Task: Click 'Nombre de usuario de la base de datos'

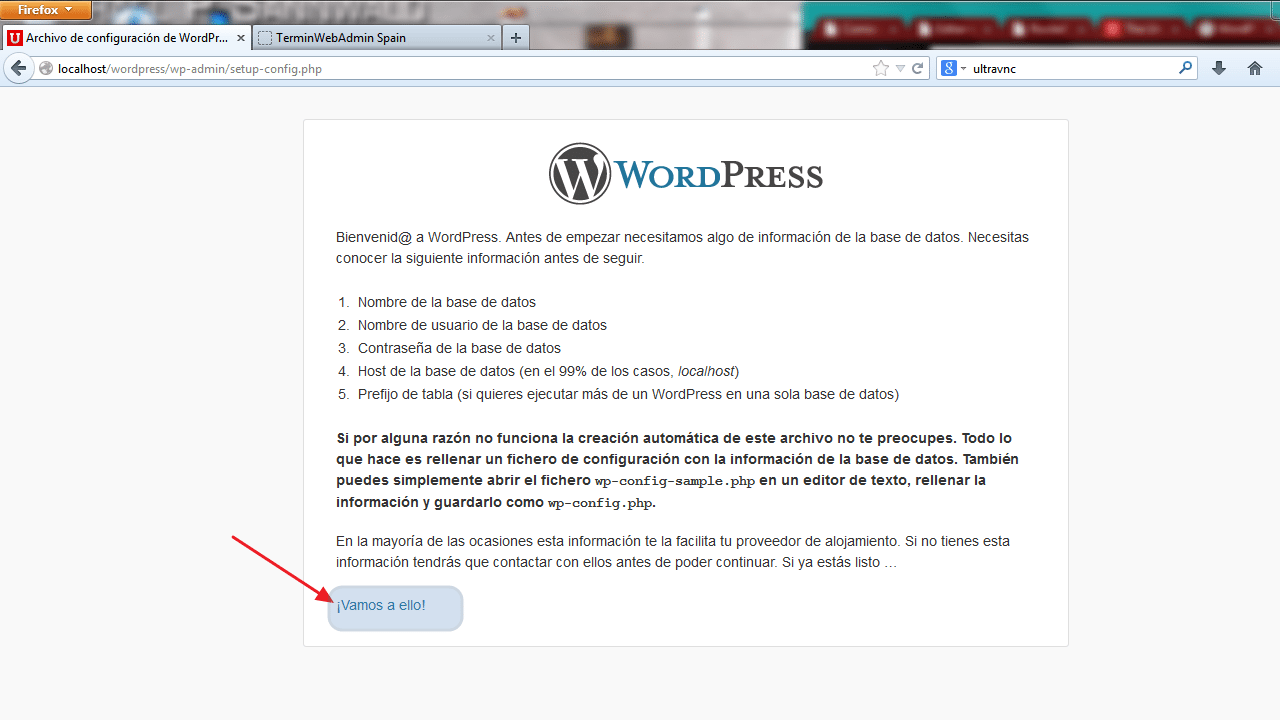Action: [482, 325]
